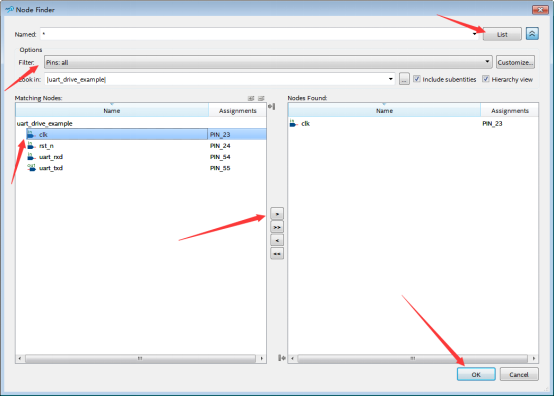Image resolution: width=554 pixels, height=397 pixels.
Task: Select the uart_txd output pin icon
Action: [x=32, y=168]
